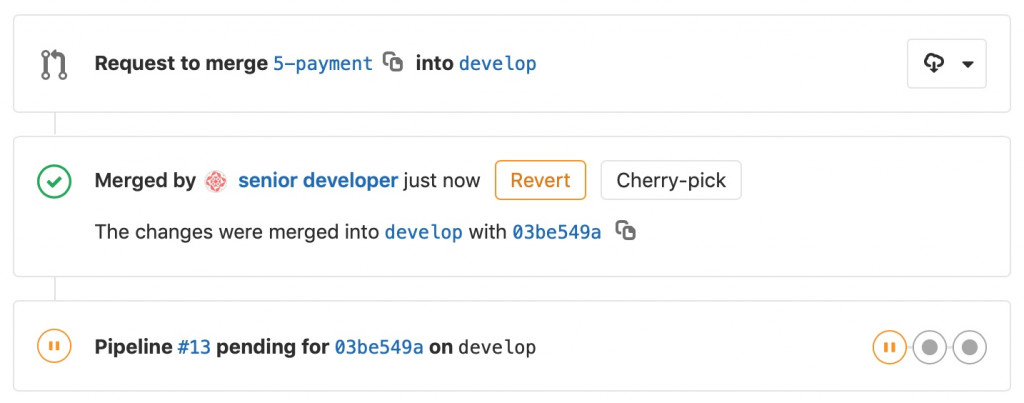Open the second pipeline stage

tap(930, 347)
